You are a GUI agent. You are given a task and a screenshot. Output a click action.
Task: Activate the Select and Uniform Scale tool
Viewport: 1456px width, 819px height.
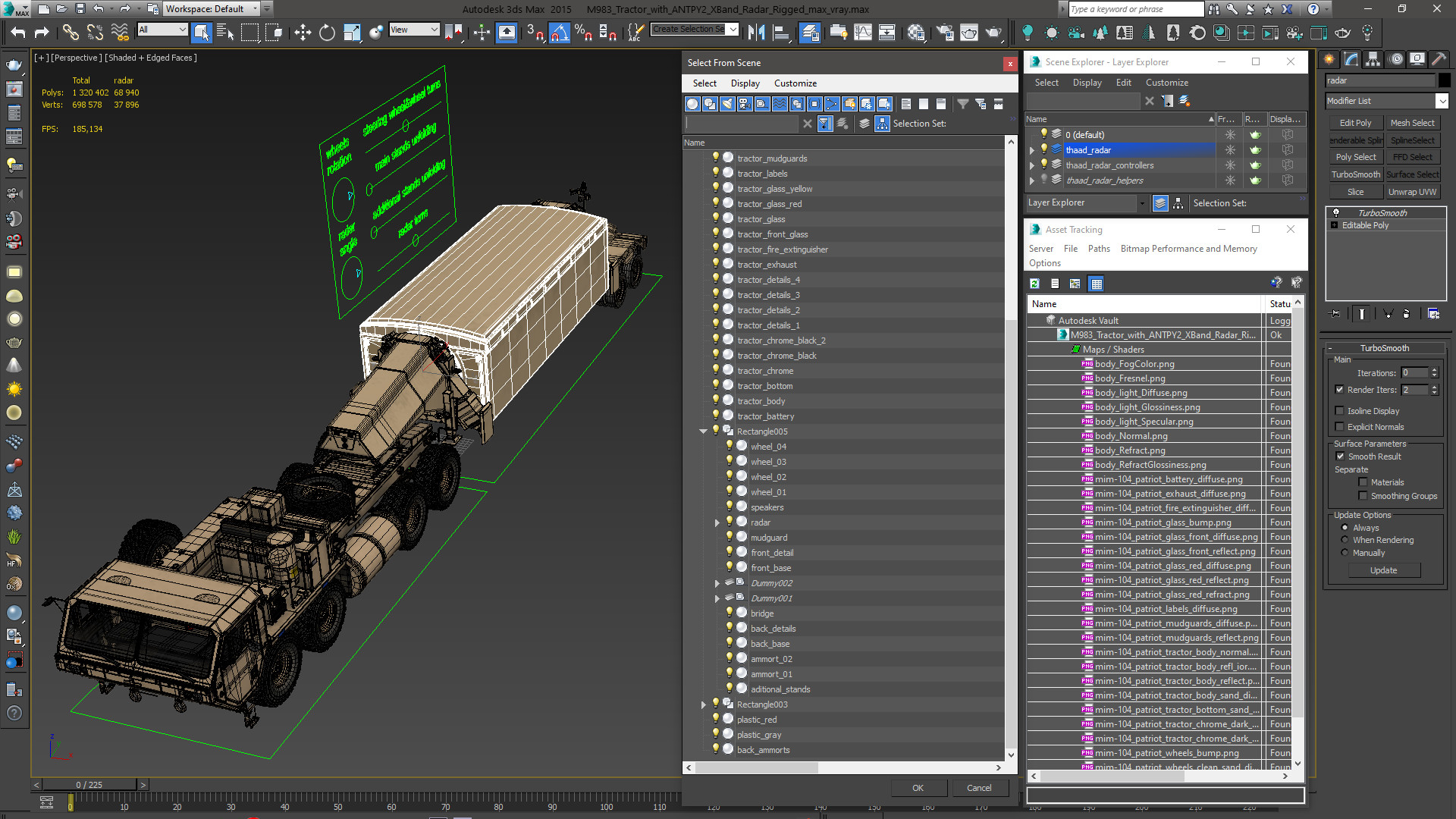(352, 32)
